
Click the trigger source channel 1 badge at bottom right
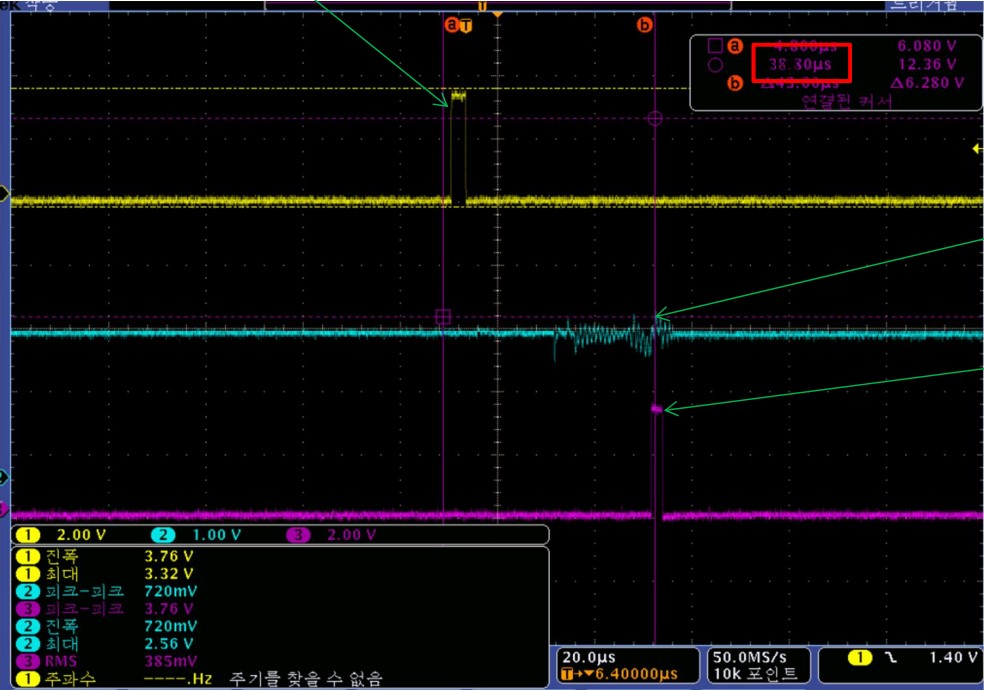(860, 657)
